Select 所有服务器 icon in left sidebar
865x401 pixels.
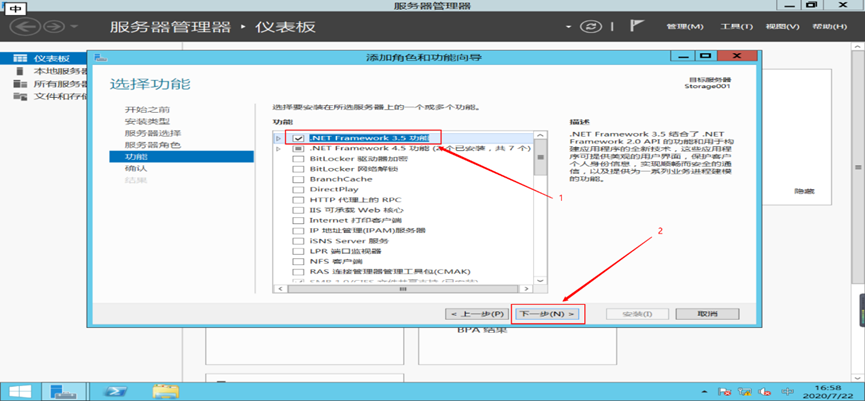pyautogui.click(x=20, y=84)
